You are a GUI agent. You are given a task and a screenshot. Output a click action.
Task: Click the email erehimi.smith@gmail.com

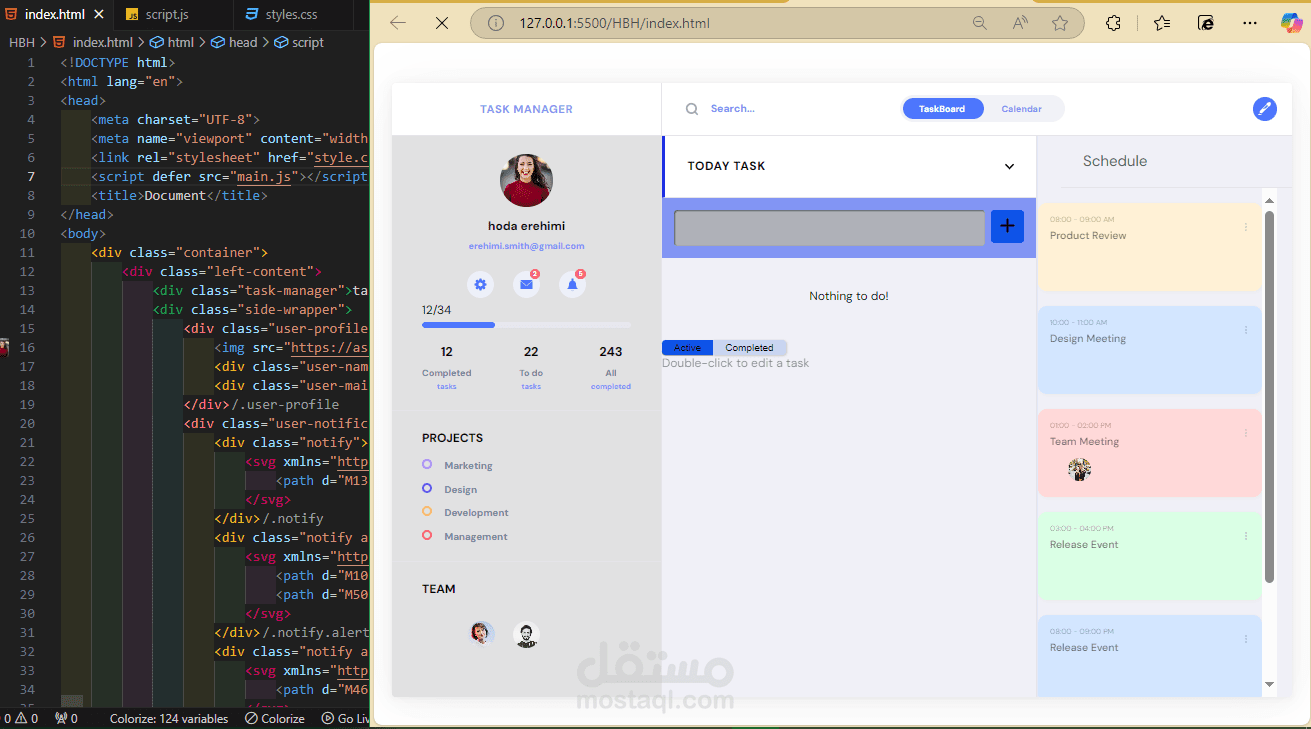coord(526,246)
